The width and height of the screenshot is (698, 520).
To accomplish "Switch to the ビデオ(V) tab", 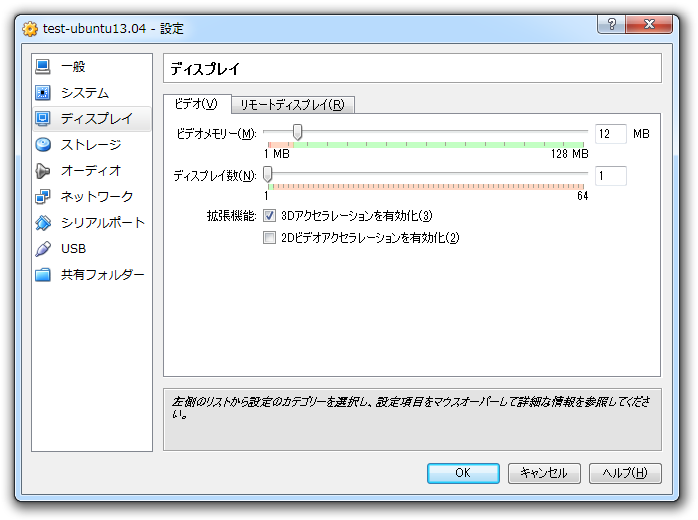I will pyautogui.click(x=197, y=104).
